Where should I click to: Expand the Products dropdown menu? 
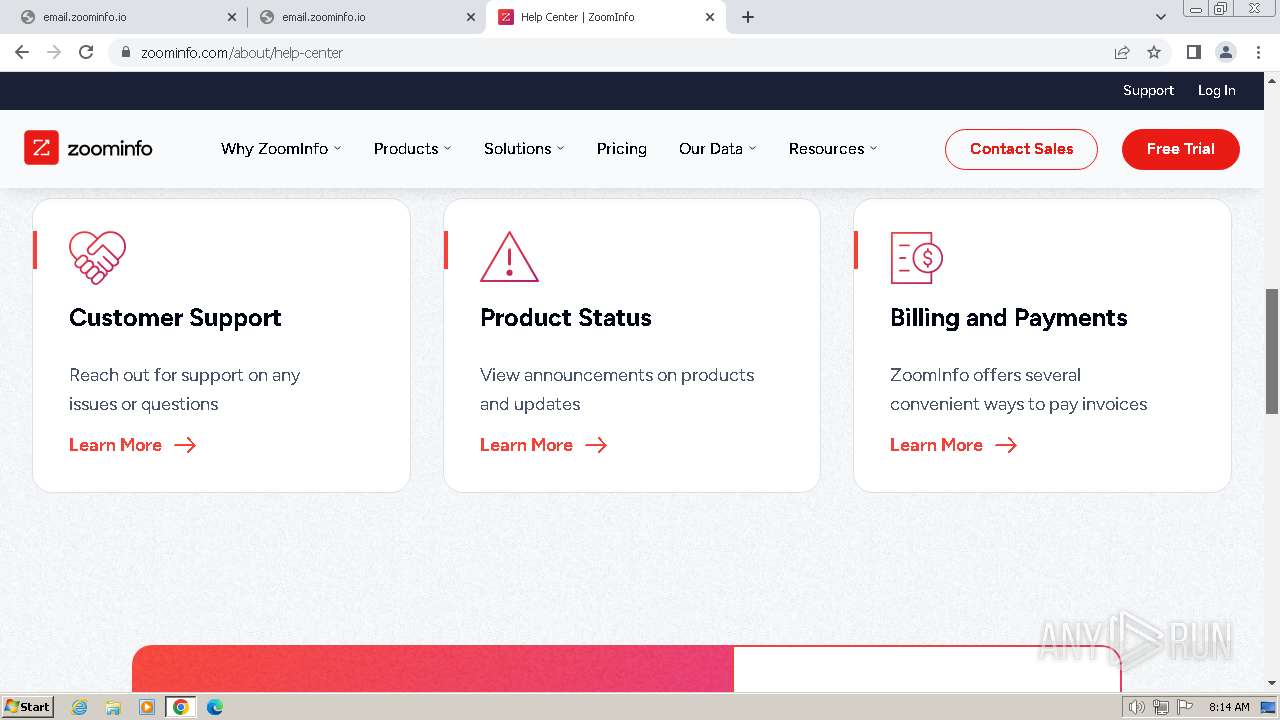pyautogui.click(x=412, y=148)
